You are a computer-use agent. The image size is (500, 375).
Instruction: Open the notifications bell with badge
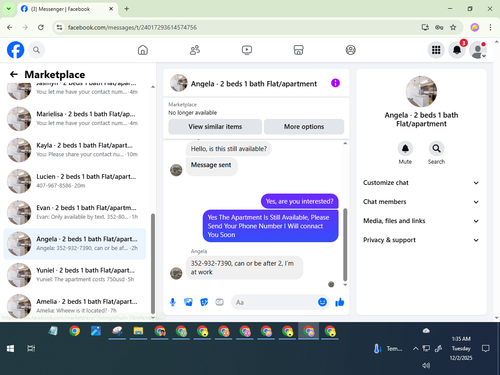[457, 50]
